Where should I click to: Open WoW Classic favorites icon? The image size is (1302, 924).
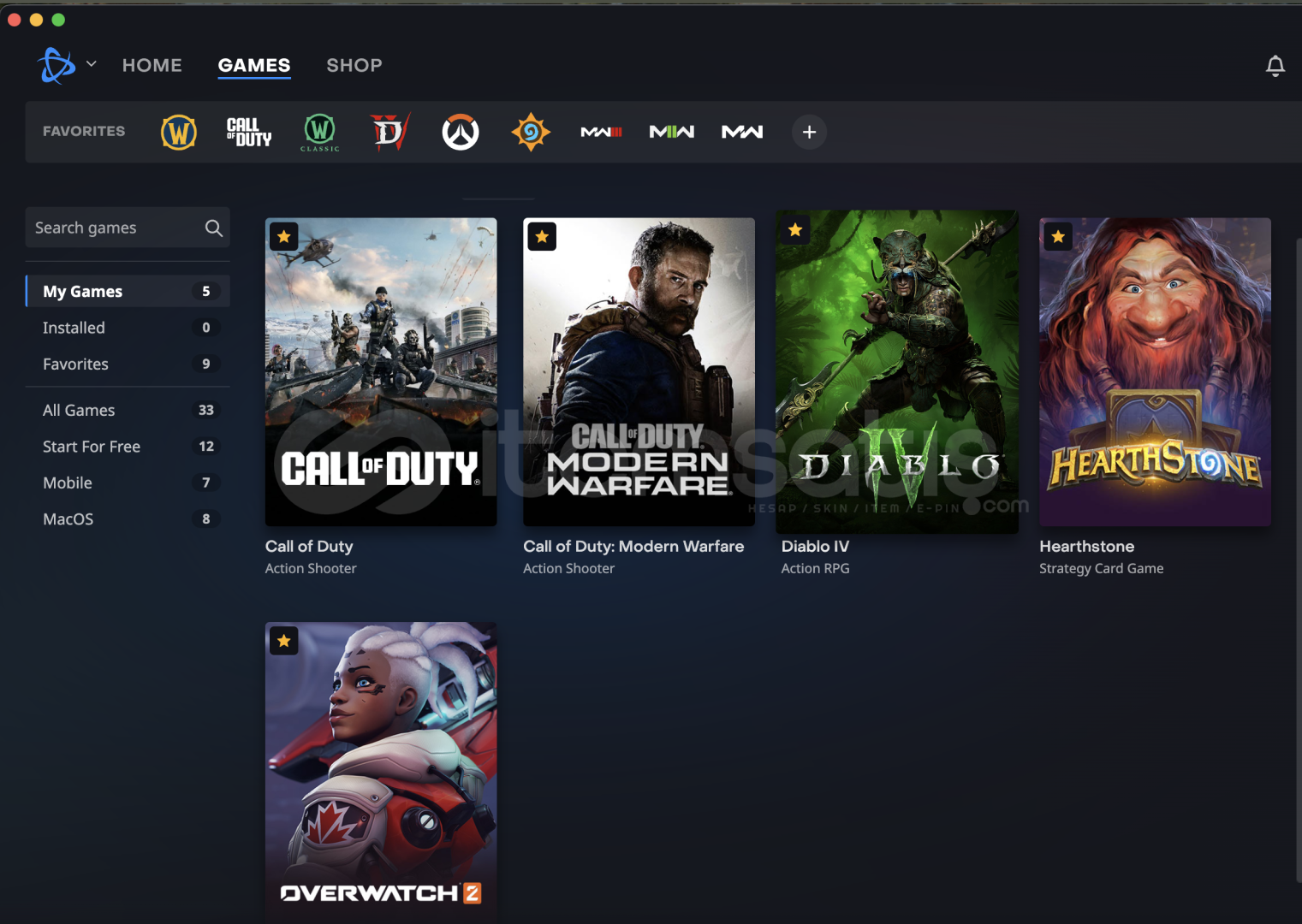(x=320, y=133)
